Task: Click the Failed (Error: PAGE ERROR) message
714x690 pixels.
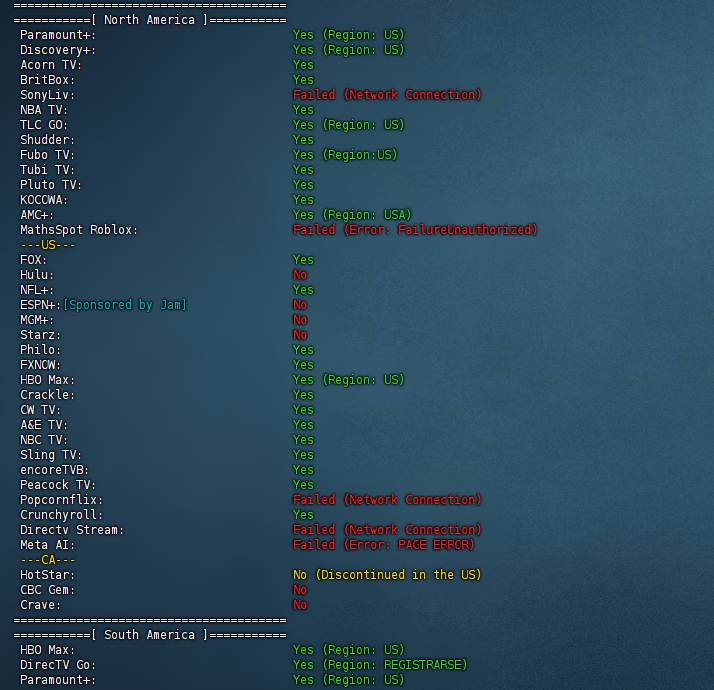Action: pos(383,545)
